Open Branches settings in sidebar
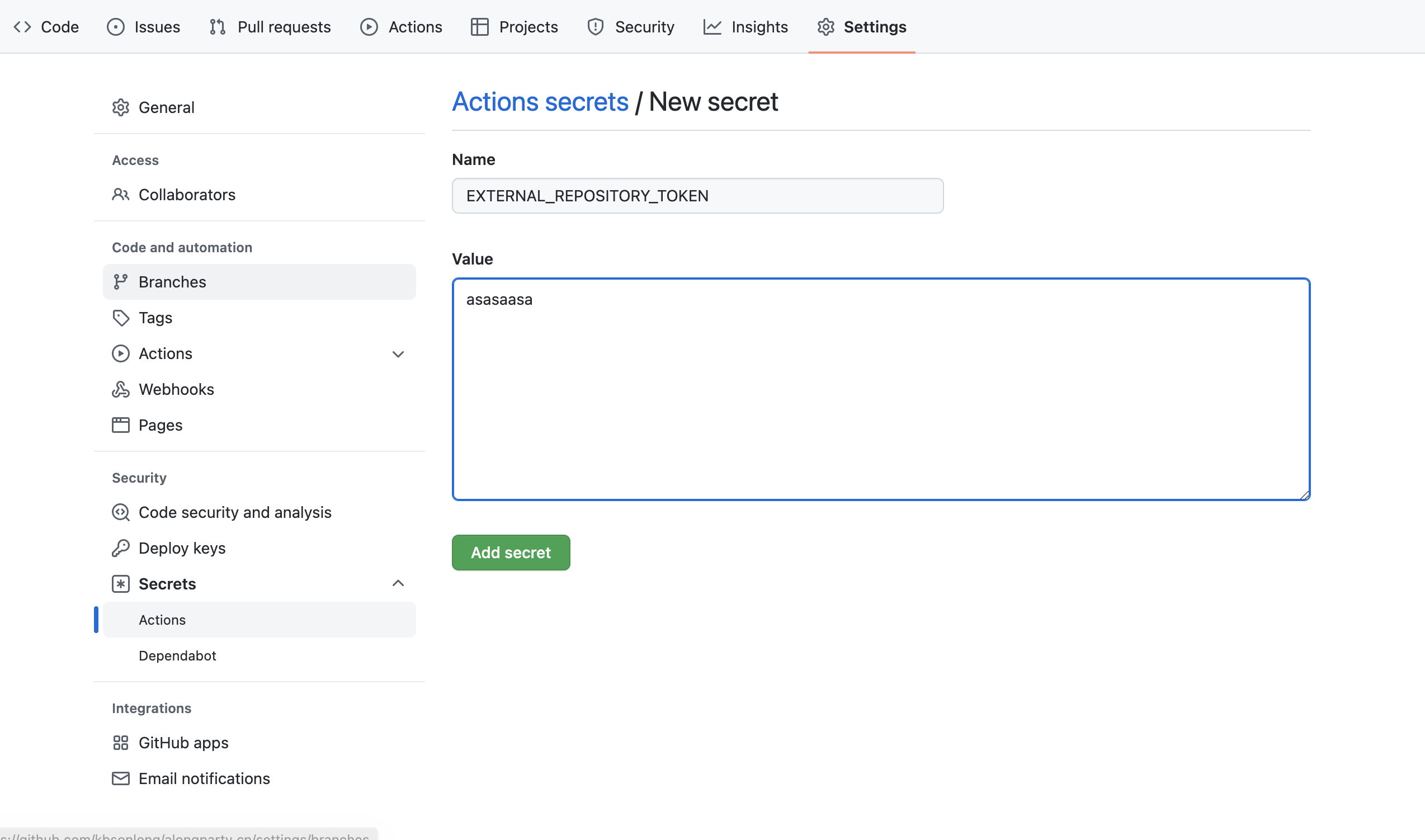1425x840 pixels. point(172,282)
